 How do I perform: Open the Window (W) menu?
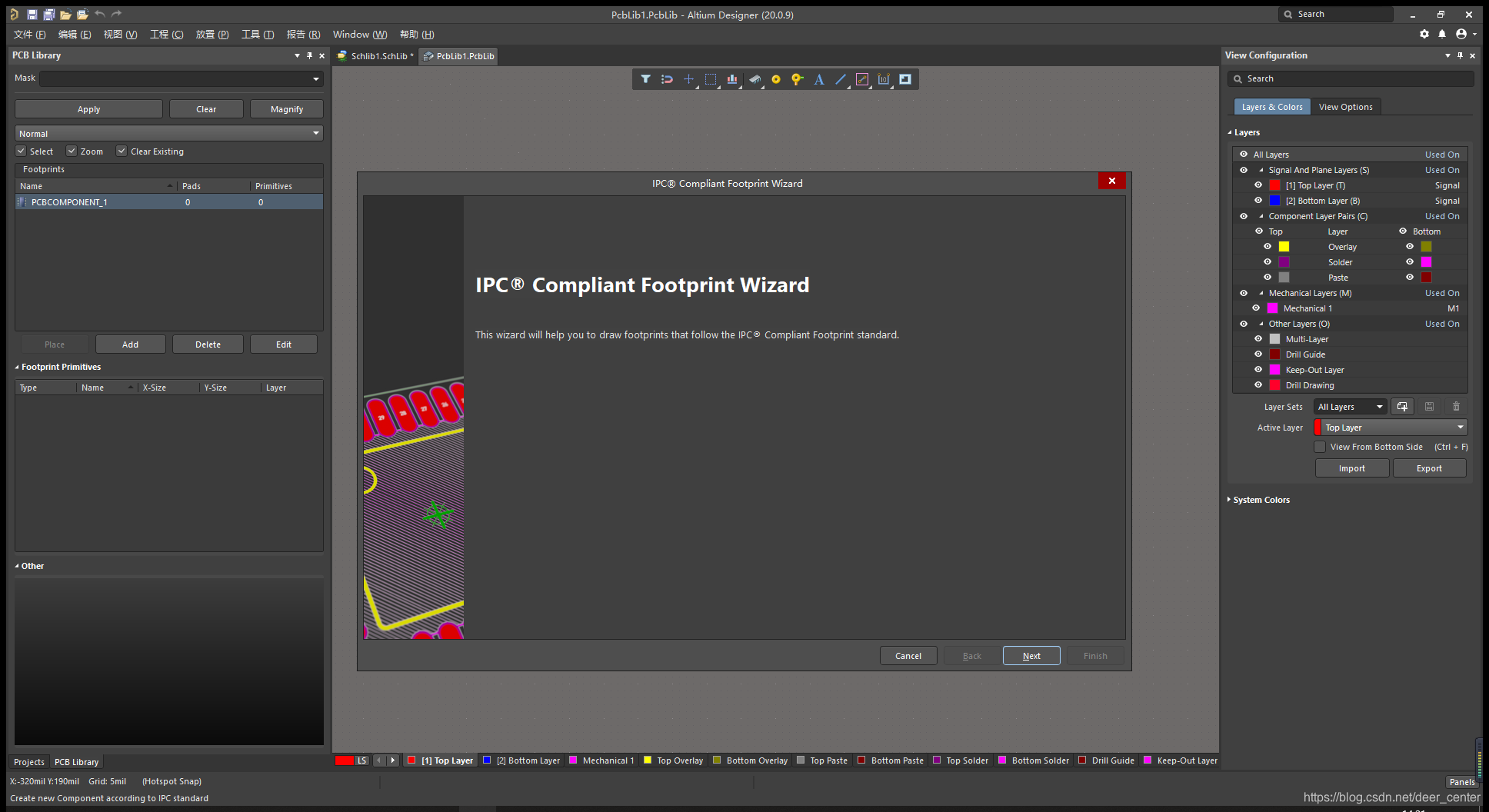359,35
